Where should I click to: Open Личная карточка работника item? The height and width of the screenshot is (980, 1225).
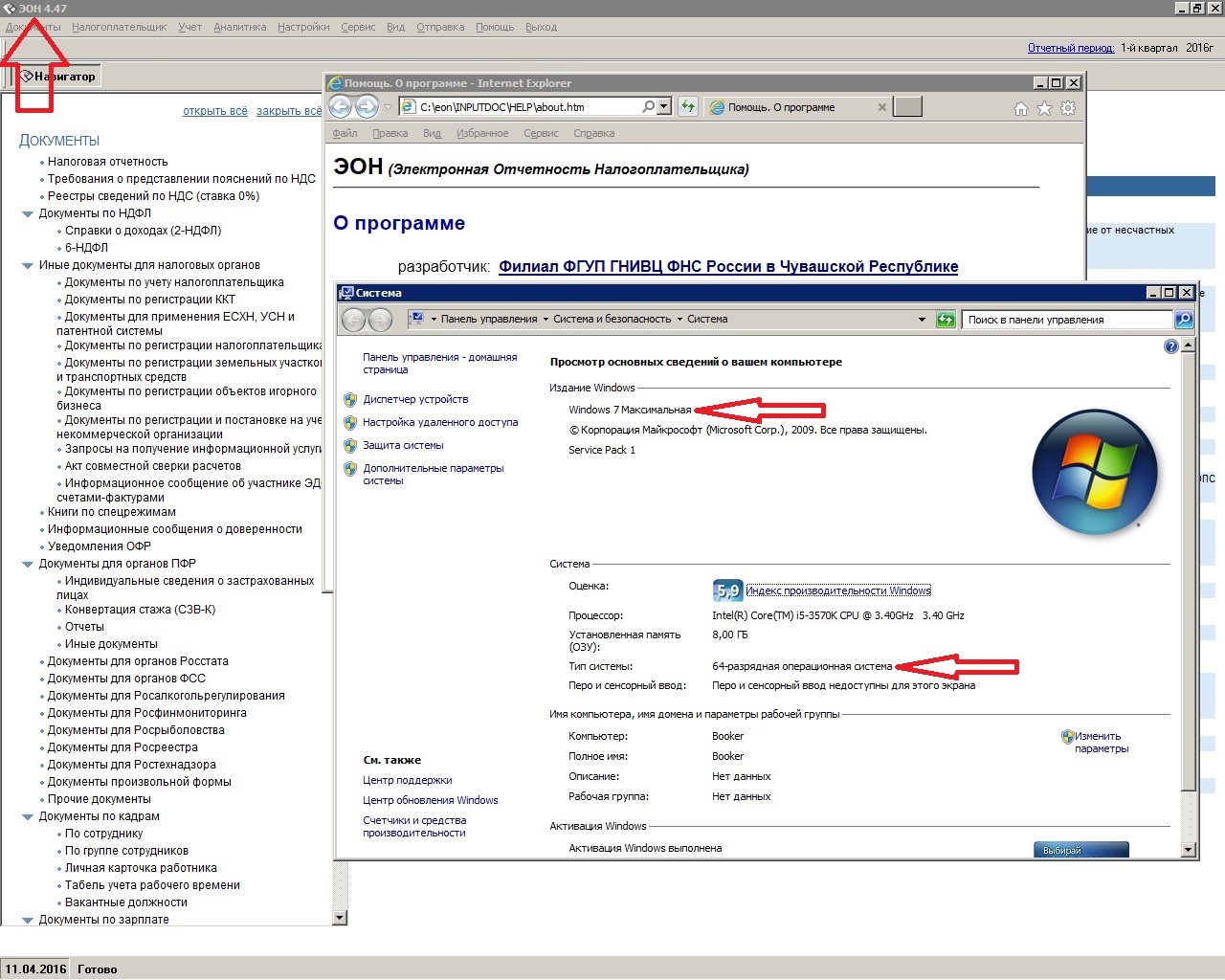pyautogui.click(x=141, y=868)
